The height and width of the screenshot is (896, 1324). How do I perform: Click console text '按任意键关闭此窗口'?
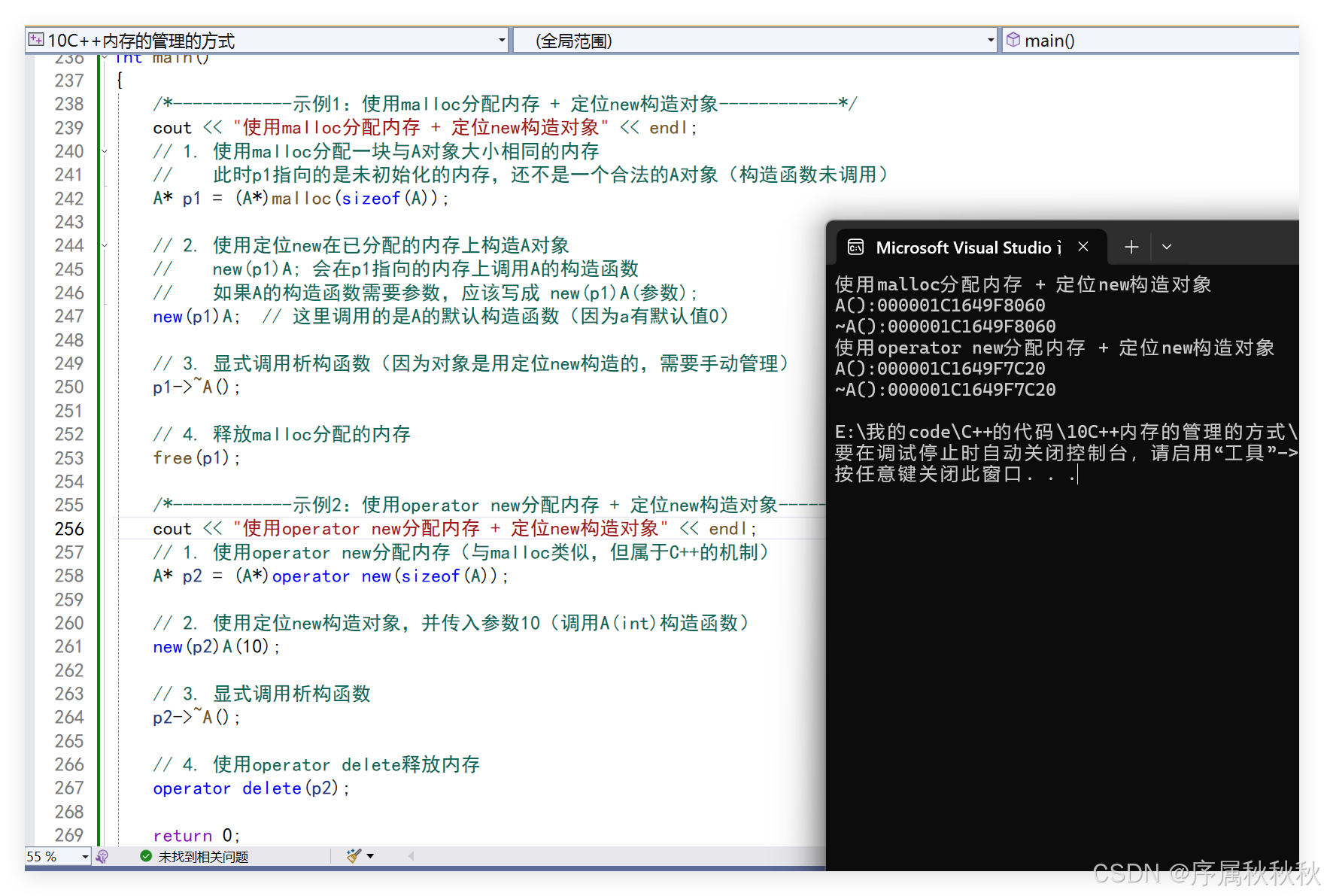928,474
